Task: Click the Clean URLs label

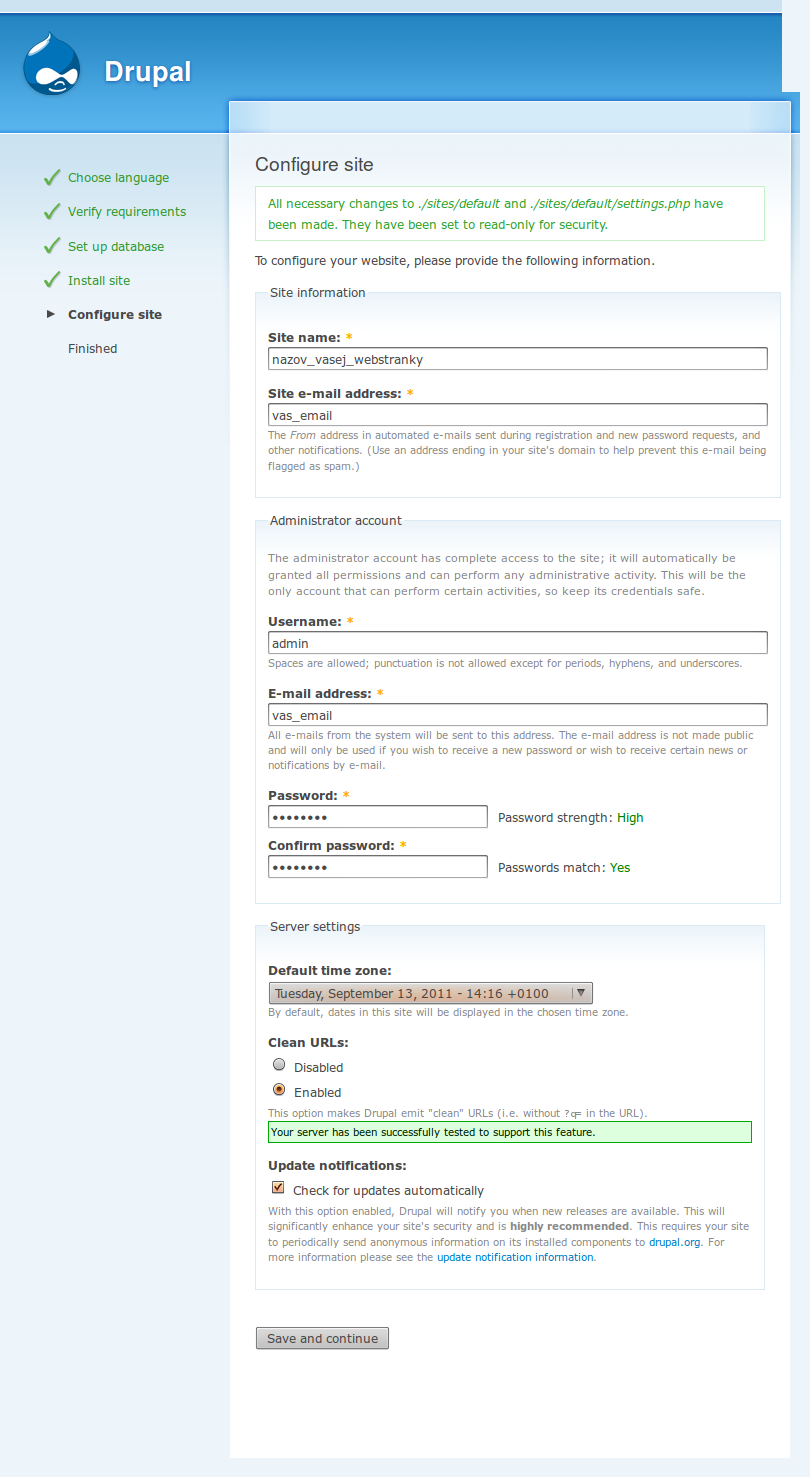Action: (x=308, y=1042)
